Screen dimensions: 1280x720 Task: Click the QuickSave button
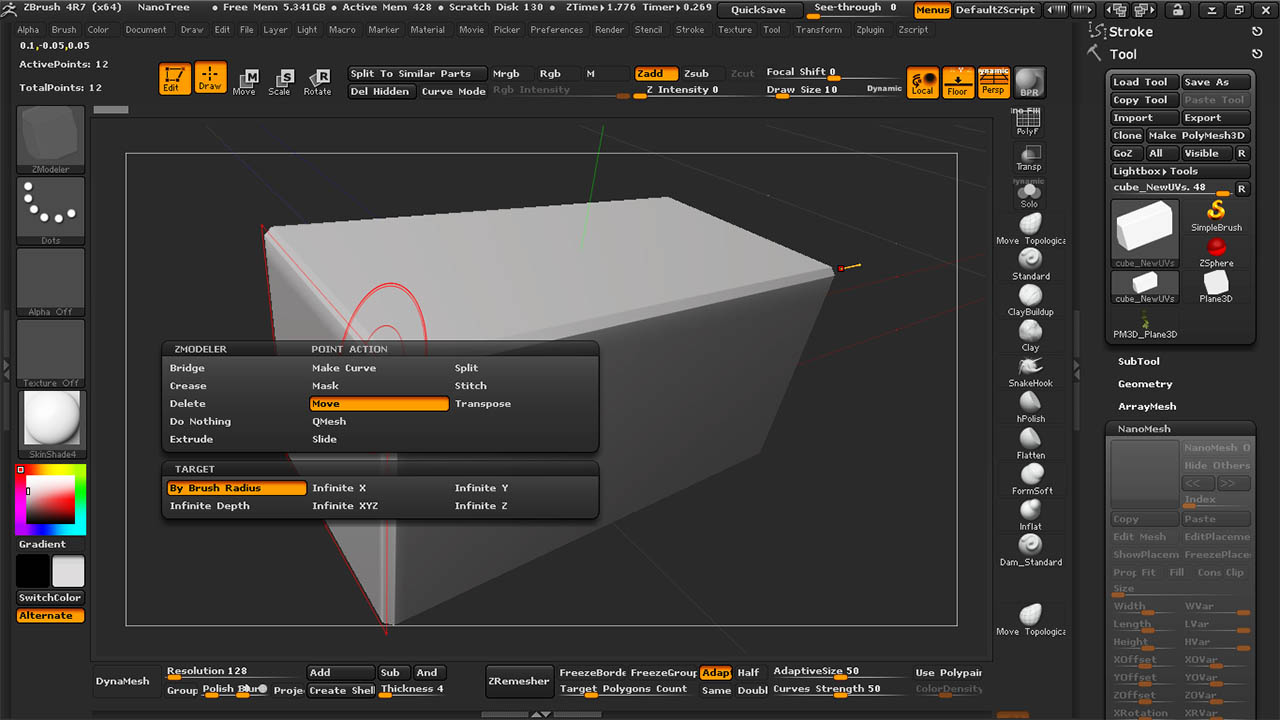(758, 10)
